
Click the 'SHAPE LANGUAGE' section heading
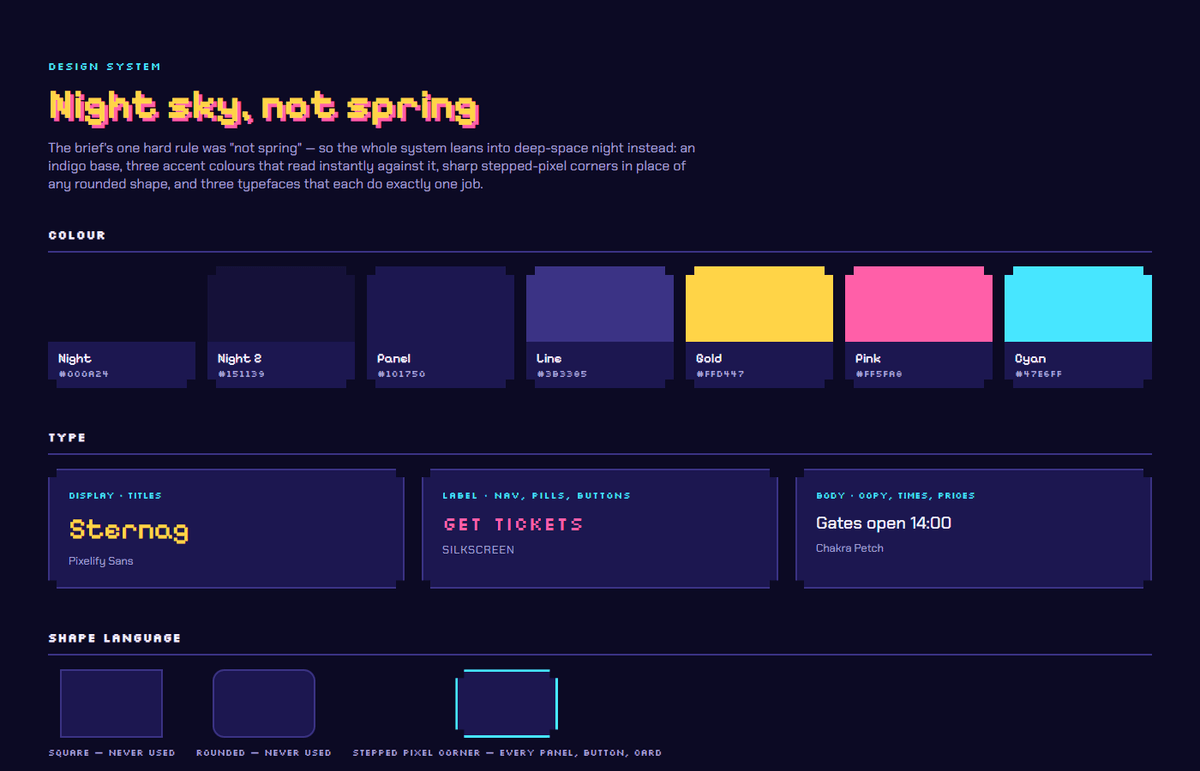pyautogui.click(x=115, y=638)
